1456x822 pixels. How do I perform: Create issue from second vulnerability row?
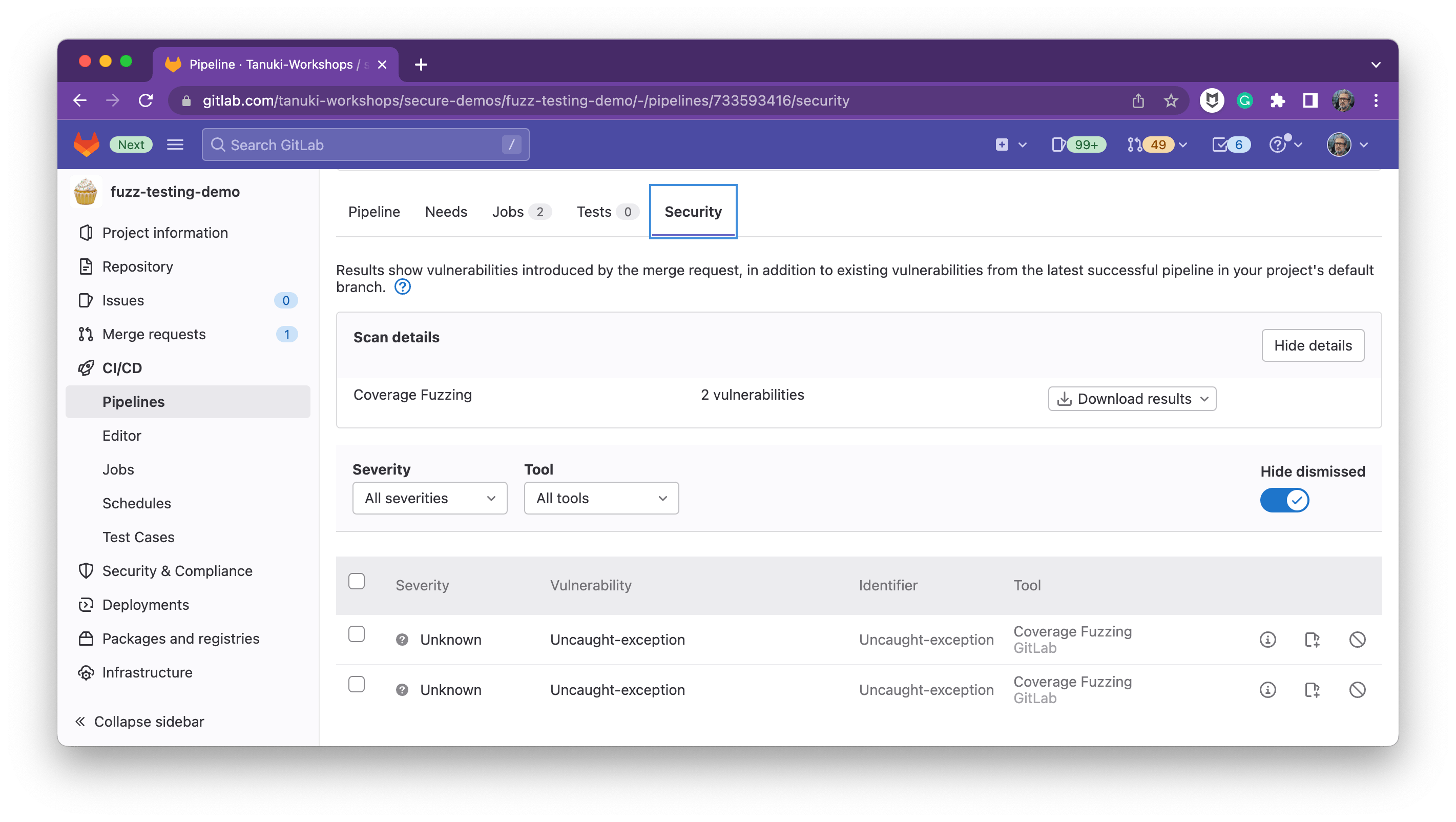[1312, 690]
